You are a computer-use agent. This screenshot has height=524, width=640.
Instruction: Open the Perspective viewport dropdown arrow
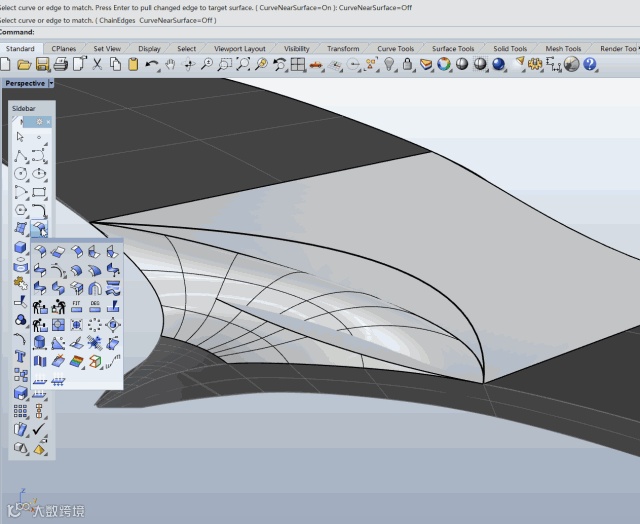point(53,83)
